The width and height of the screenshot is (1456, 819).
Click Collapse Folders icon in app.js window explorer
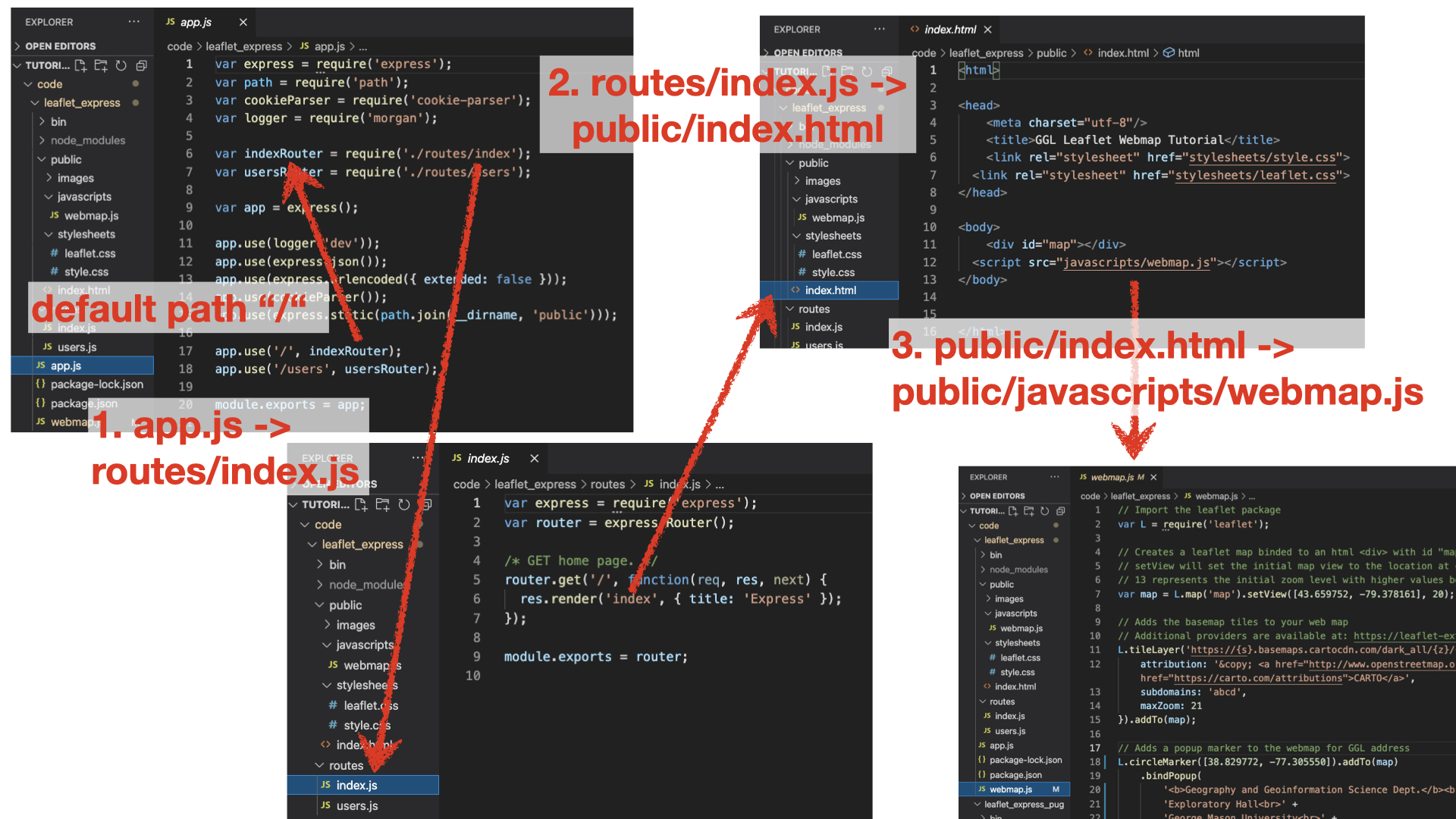(x=141, y=65)
